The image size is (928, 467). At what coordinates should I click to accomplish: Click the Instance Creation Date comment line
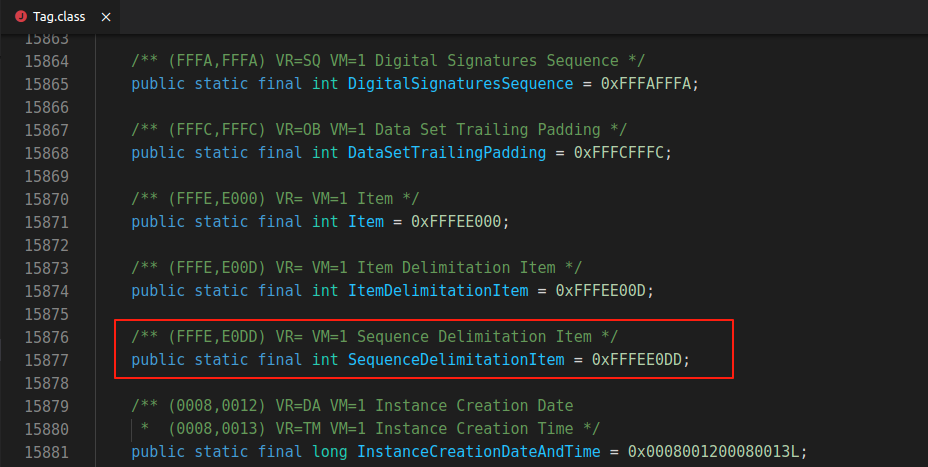tap(352, 406)
